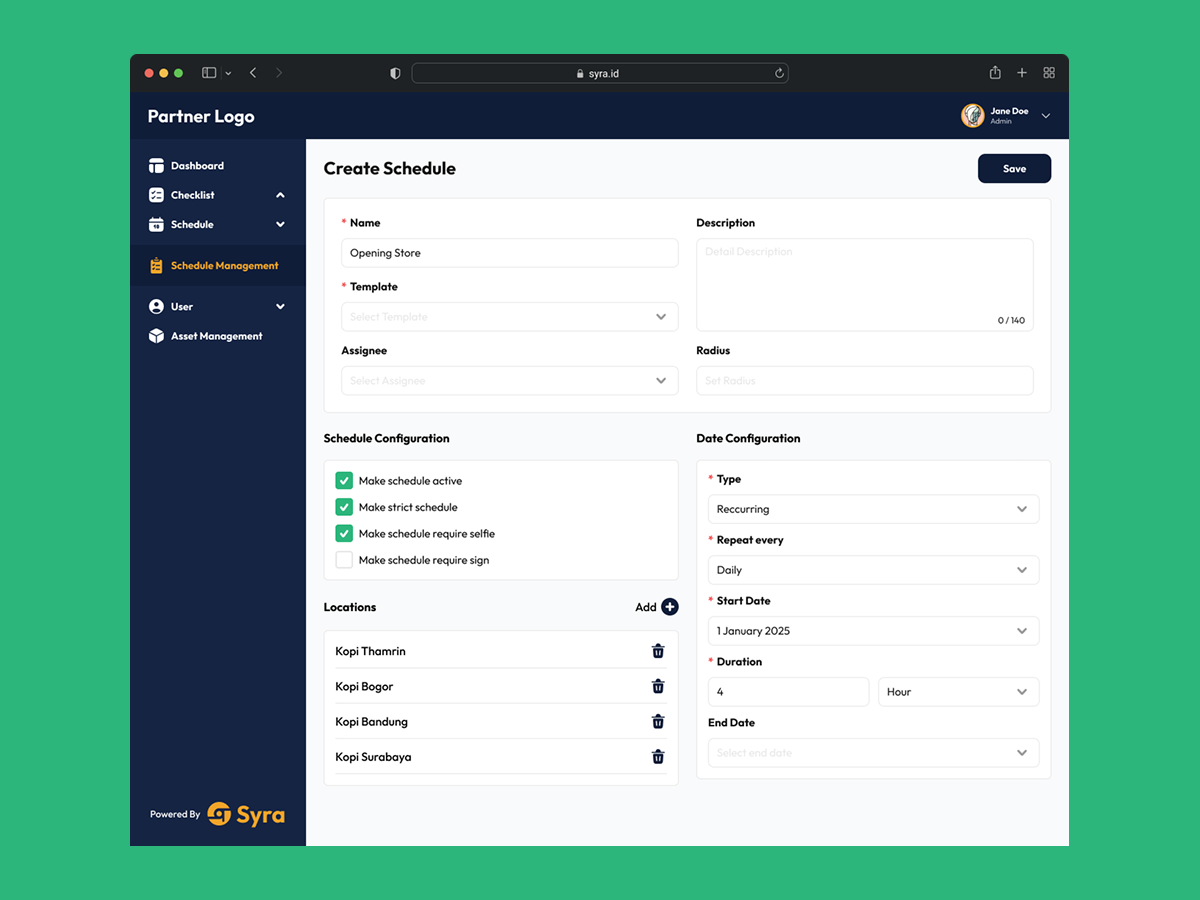Expand the Hour duration unit dropdown
The image size is (1200, 900).
[x=957, y=692]
